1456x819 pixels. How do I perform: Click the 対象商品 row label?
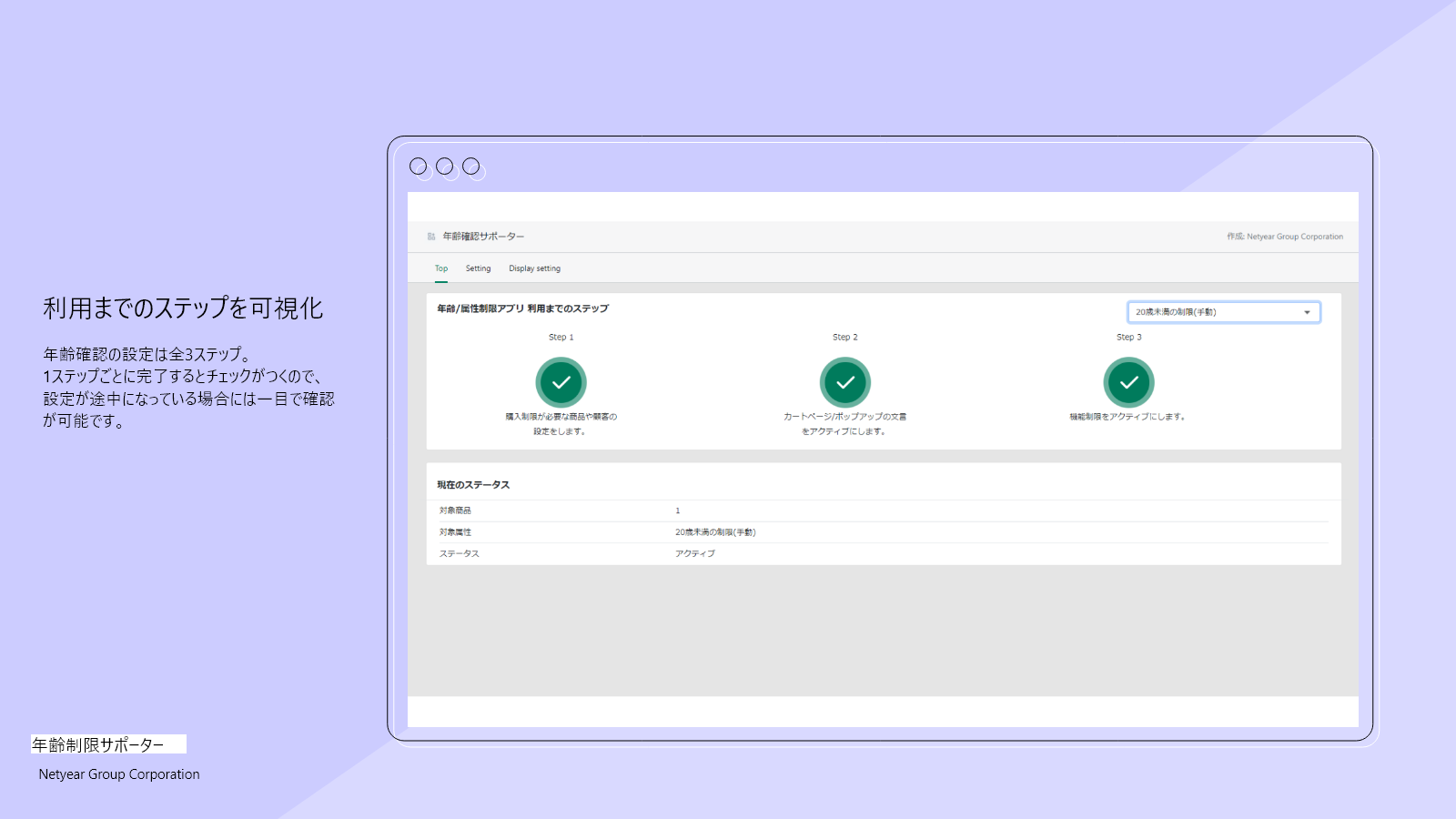point(455,511)
